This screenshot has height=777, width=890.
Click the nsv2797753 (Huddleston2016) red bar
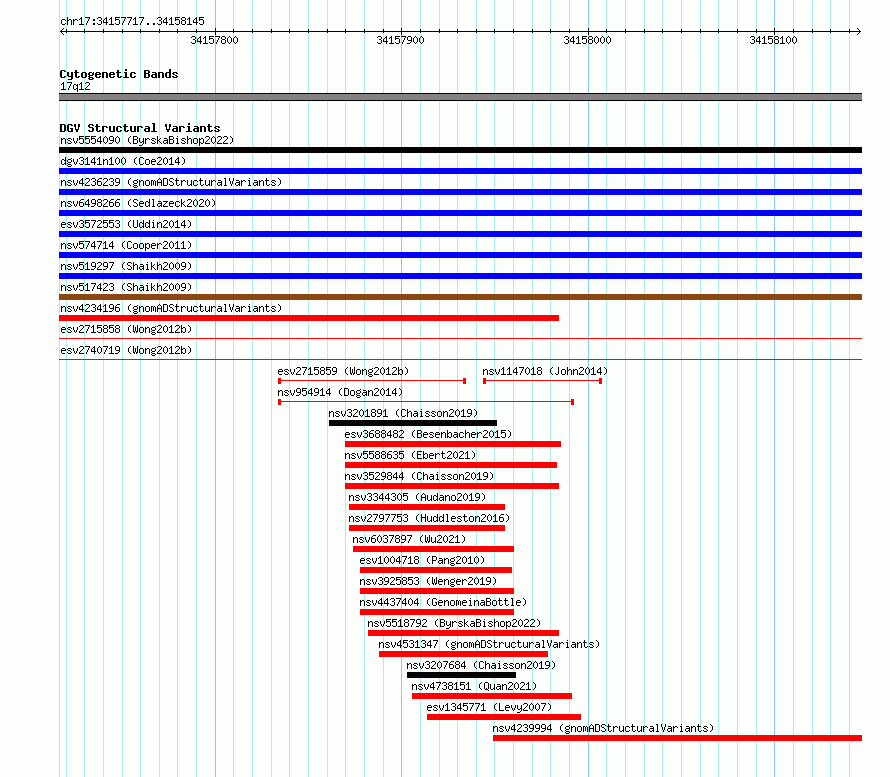427,528
